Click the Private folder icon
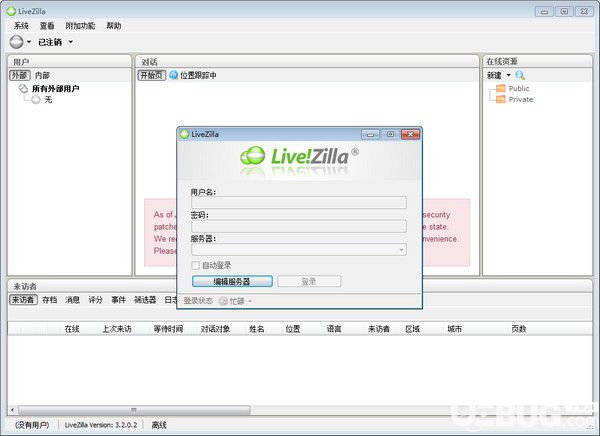 tap(501, 99)
